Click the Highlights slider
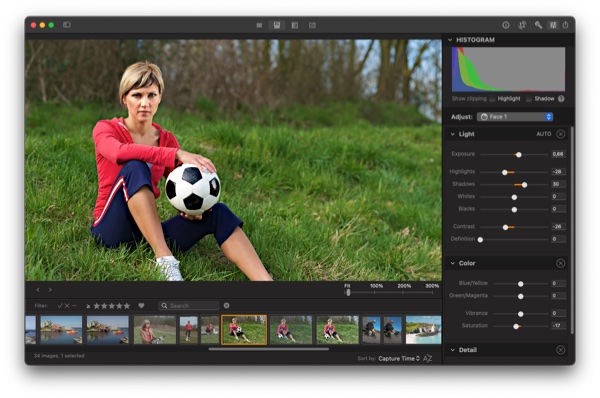Viewport: 600px width, 398px height. [514, 172]
